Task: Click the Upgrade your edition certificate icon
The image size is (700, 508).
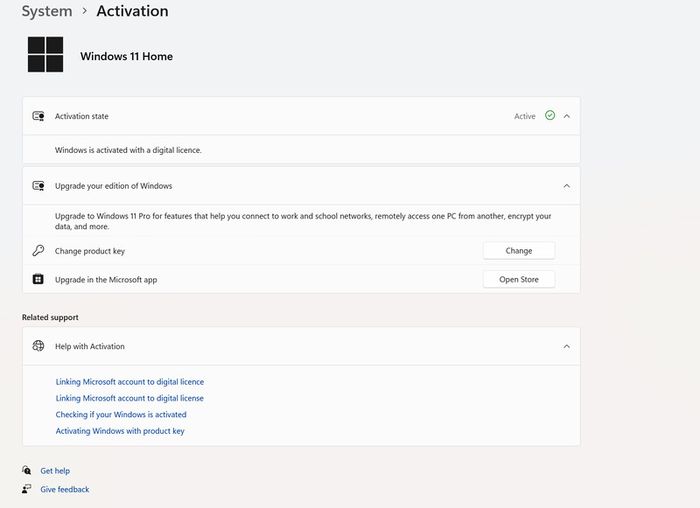Action: (x=38, y=186)
